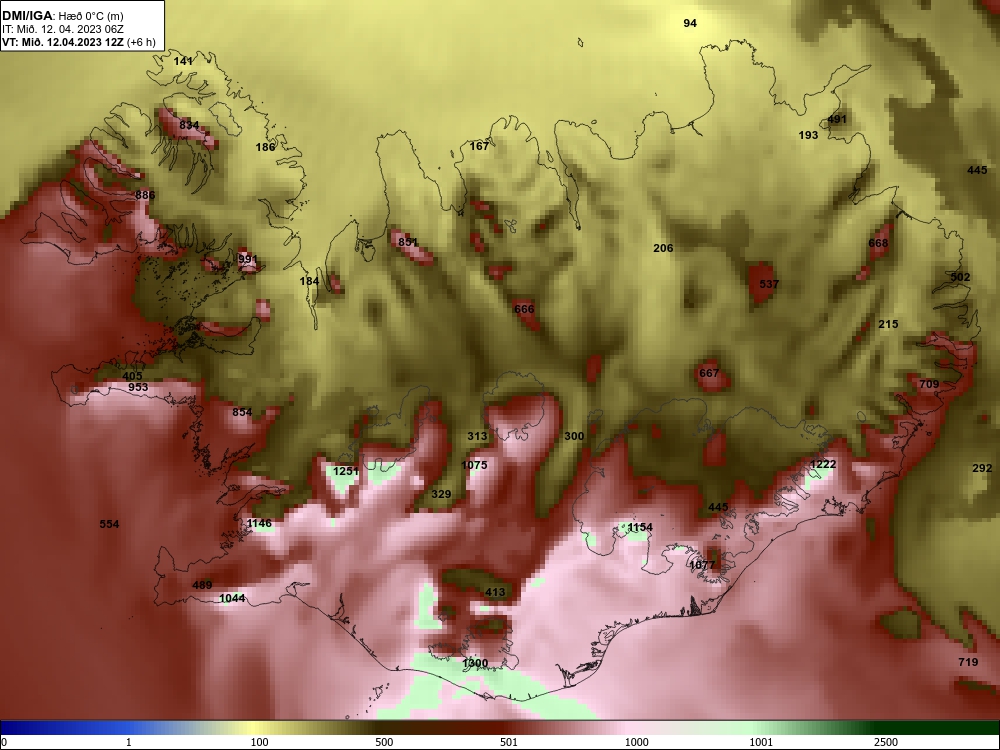Click the 1300 height label
Image resolution: width=1000 pixels, height=750 pixels.
click(475, 663)
